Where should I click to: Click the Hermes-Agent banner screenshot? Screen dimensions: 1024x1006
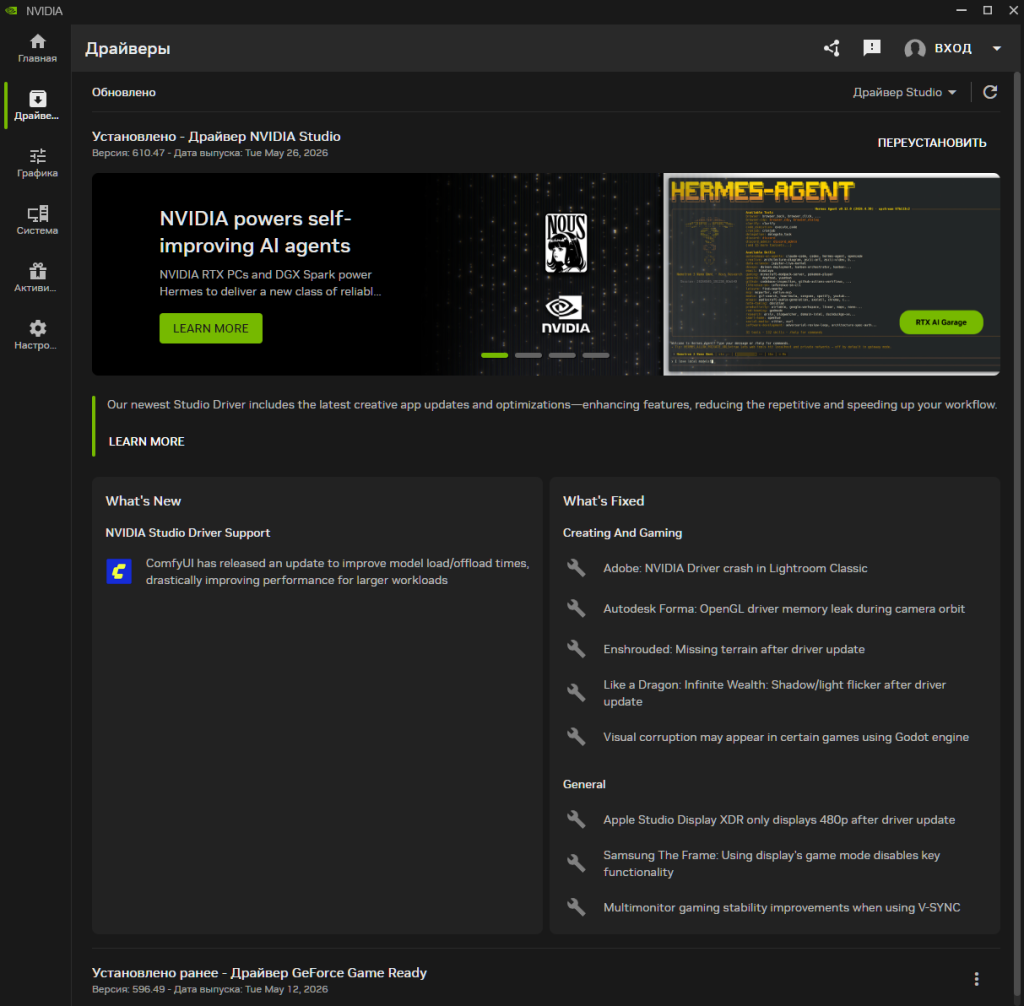(831, 274)
